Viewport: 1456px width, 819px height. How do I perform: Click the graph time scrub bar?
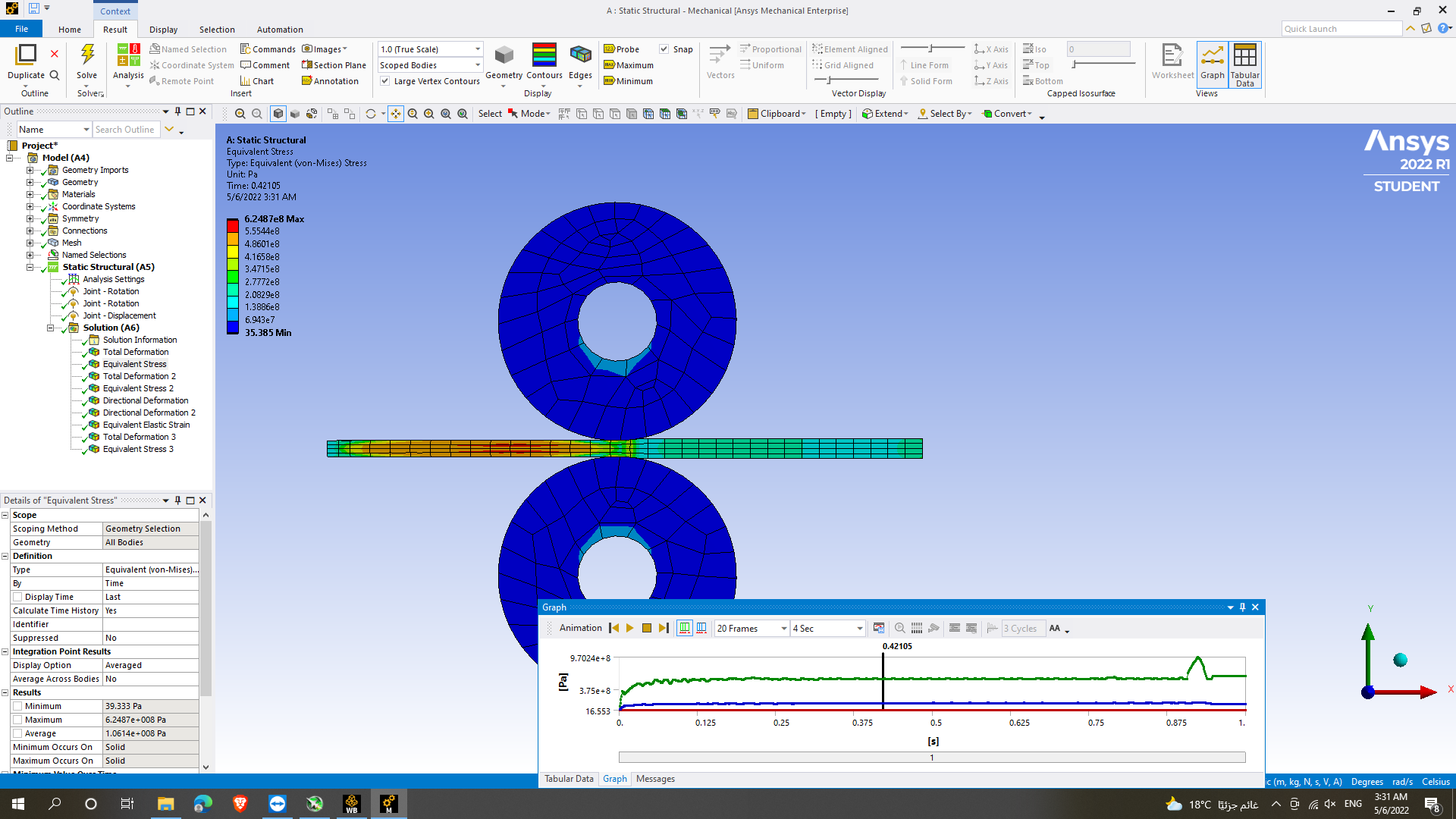[932, 758]
